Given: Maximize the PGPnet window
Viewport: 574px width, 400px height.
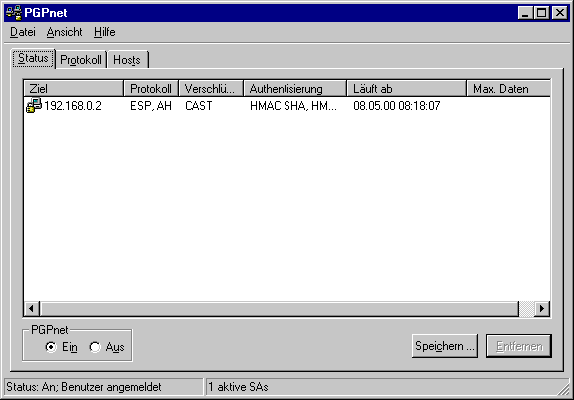Looking at the screenshot, I should (541, 13).
